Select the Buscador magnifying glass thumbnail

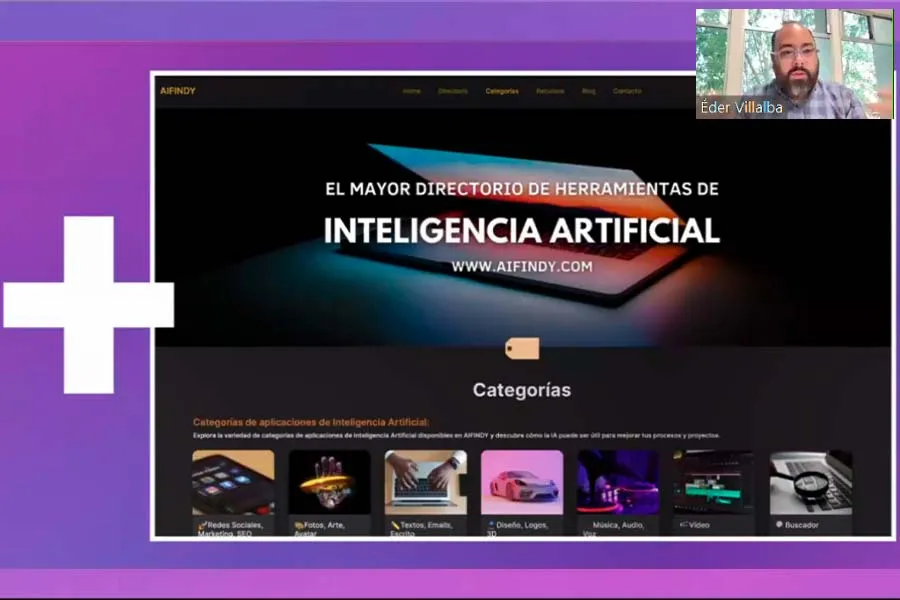tap(809, 482)
